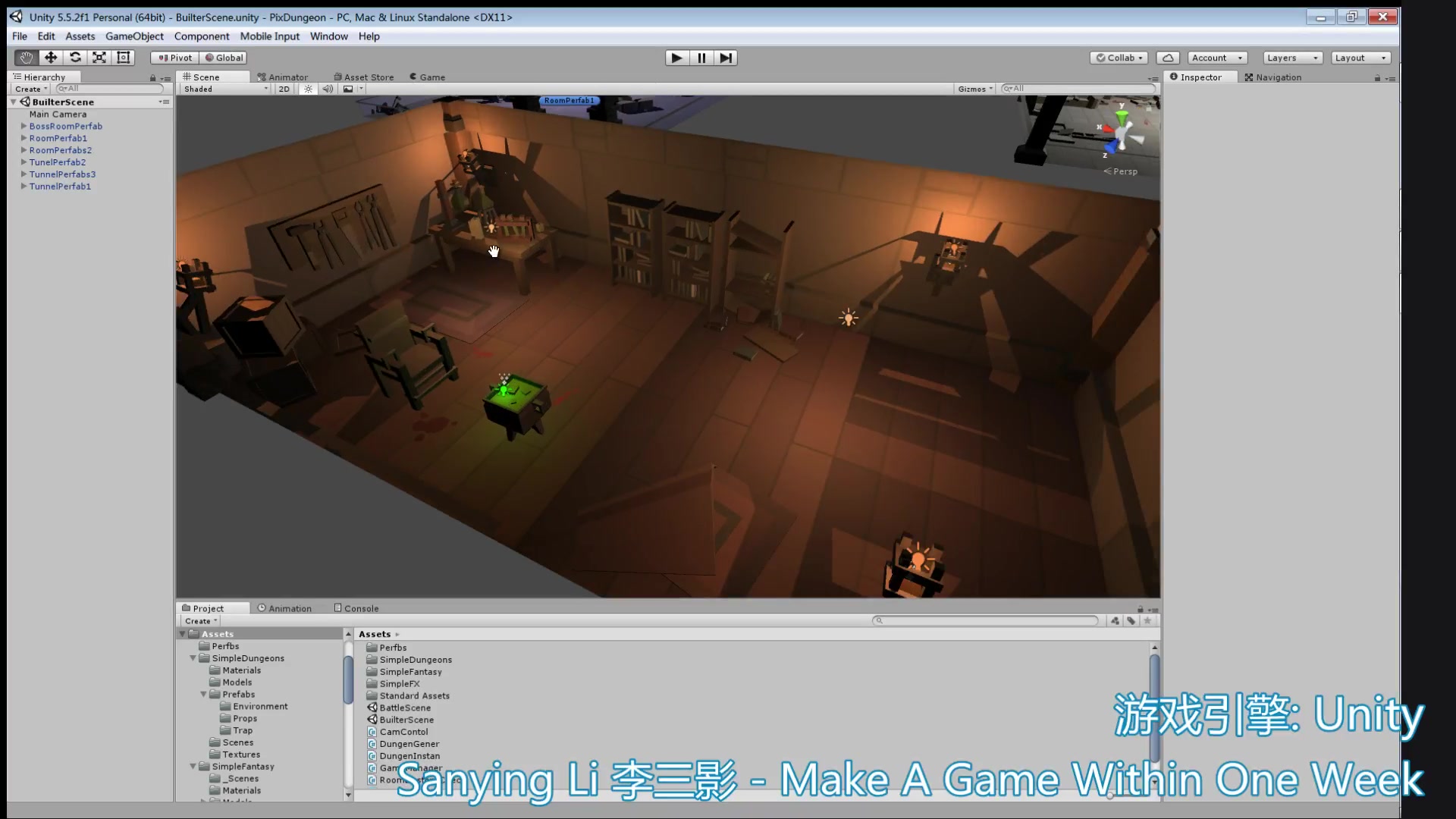Switch to the 2D view mode
This screenshot has height=819, width=1456.
click(283, 89)
